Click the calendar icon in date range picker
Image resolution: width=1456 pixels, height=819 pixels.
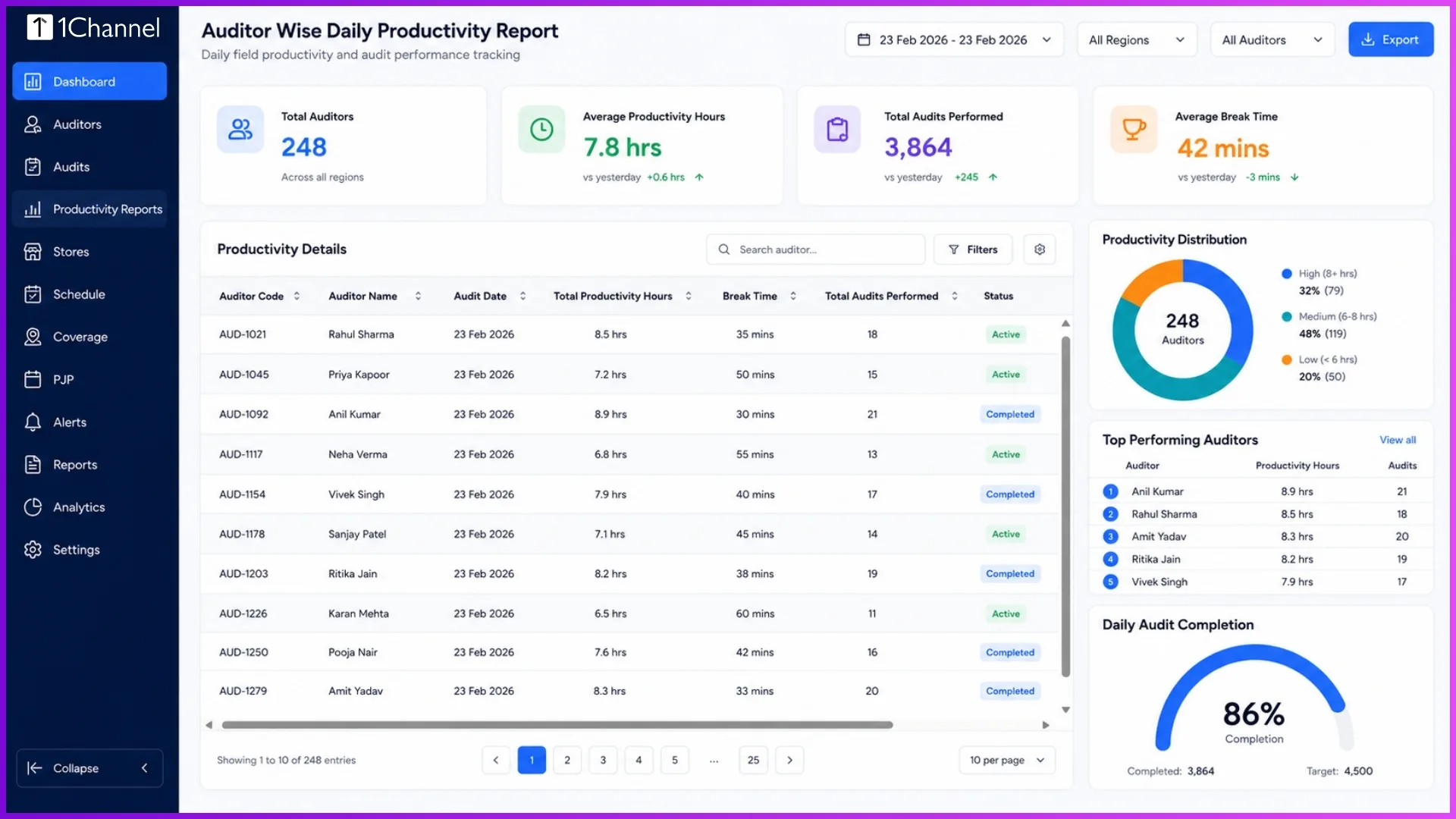point(864,39)
